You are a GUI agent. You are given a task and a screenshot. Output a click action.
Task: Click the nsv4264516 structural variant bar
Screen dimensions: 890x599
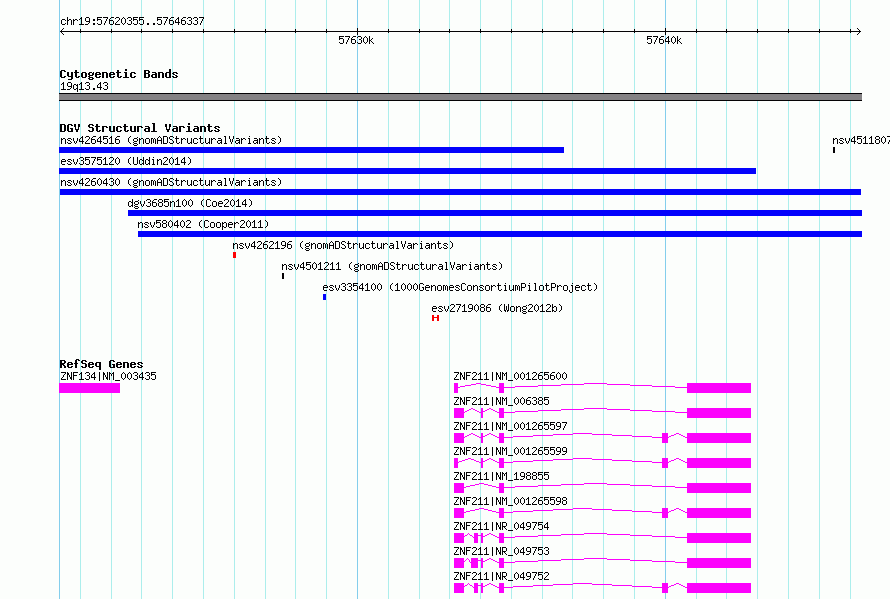[311, 150]
